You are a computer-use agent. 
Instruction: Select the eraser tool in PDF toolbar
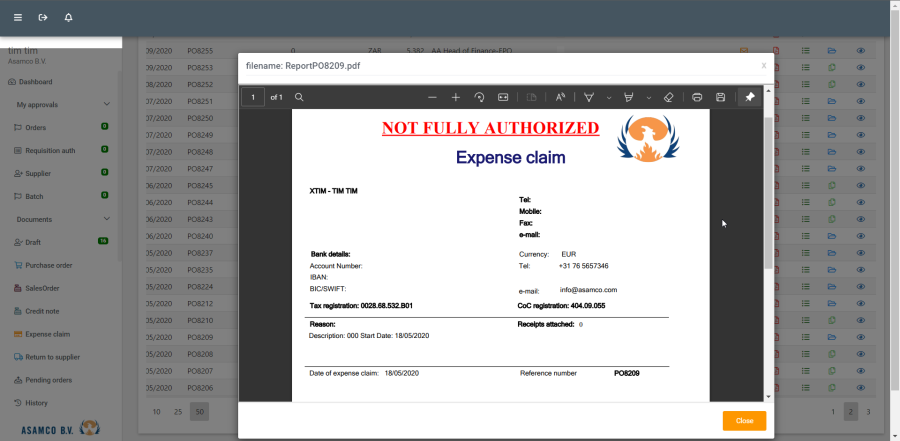click(669, 97)
